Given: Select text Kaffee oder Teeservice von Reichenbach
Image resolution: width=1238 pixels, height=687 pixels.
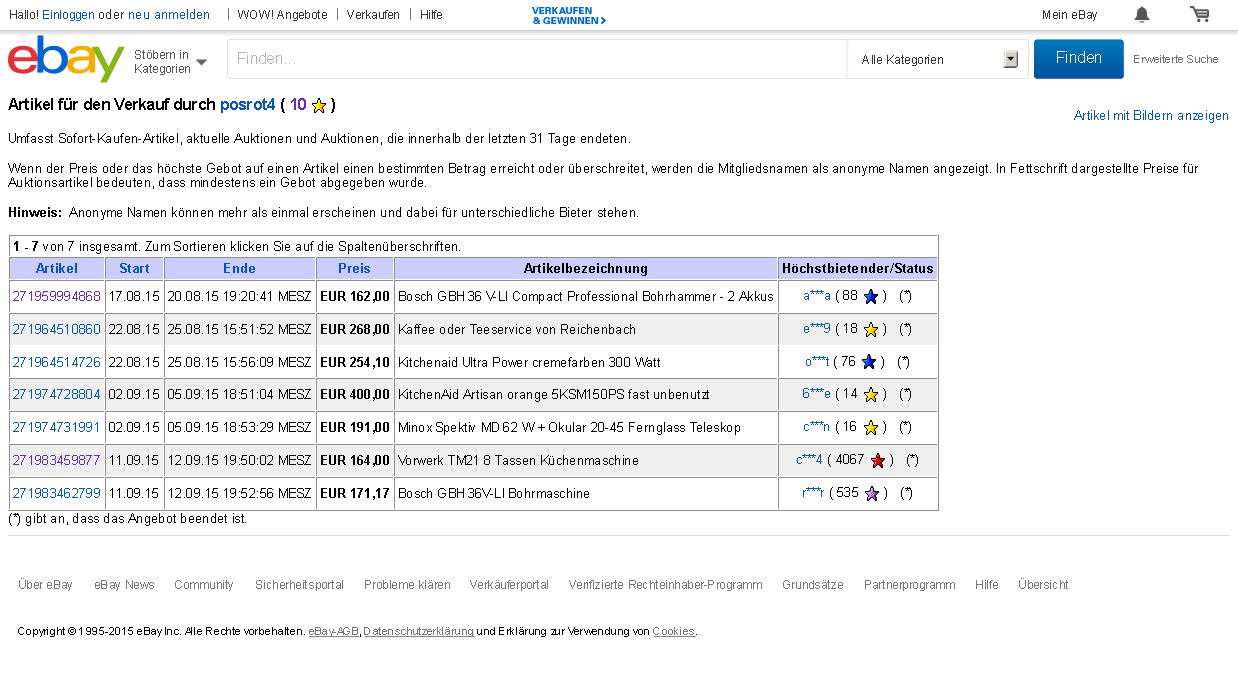Looking at the screenshot, I should 517,330.
